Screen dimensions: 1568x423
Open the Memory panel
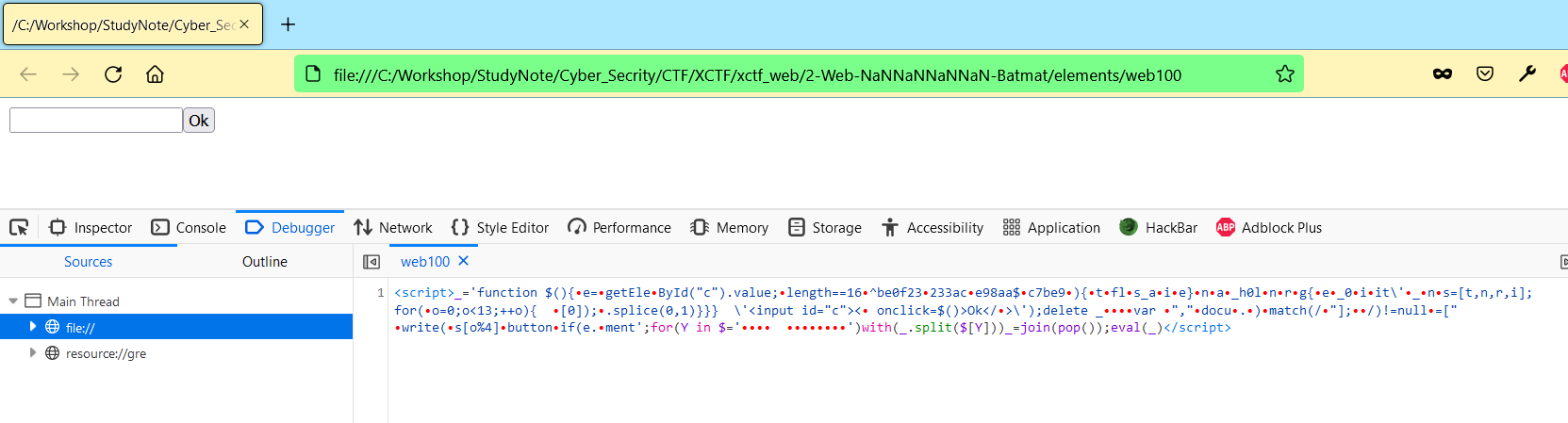coord(729,227)
